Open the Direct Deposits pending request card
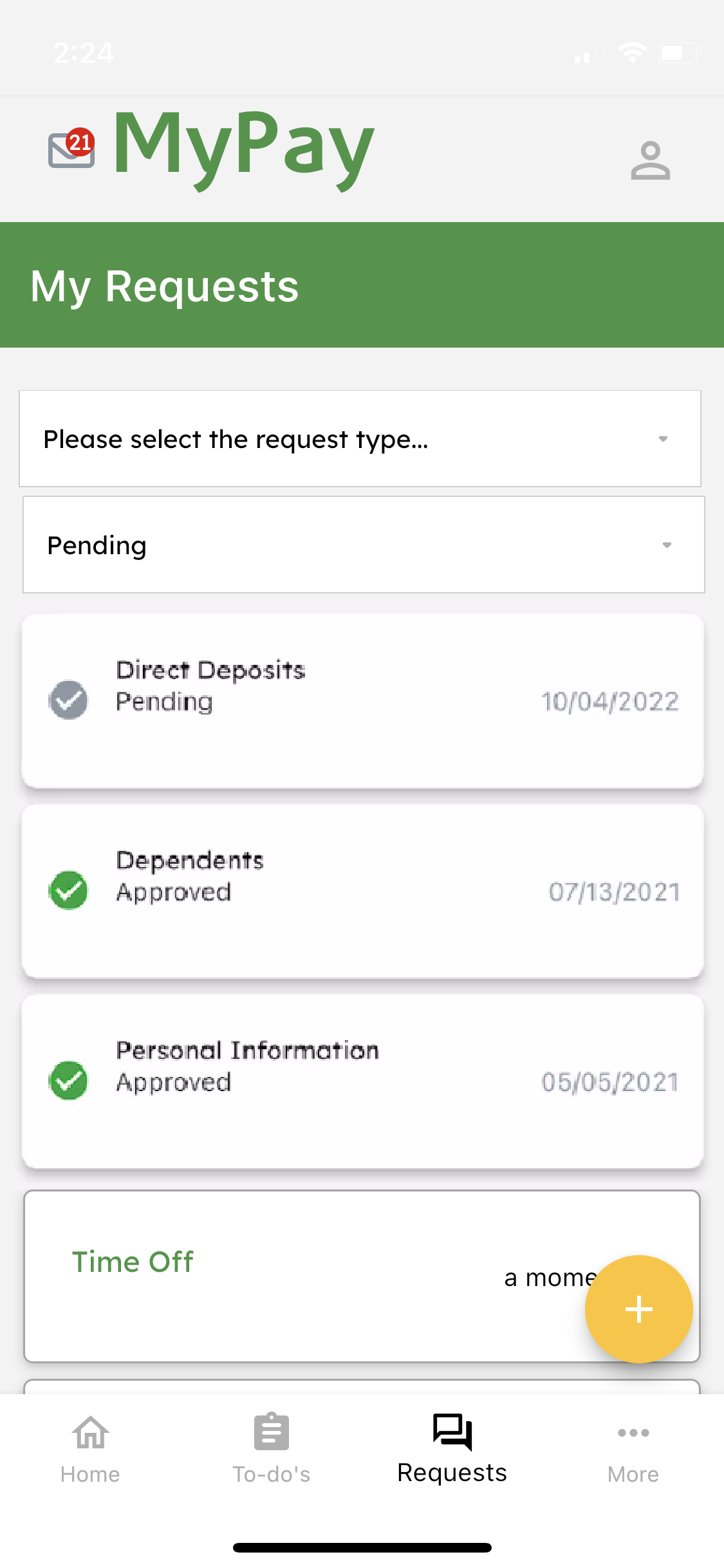 362,700
